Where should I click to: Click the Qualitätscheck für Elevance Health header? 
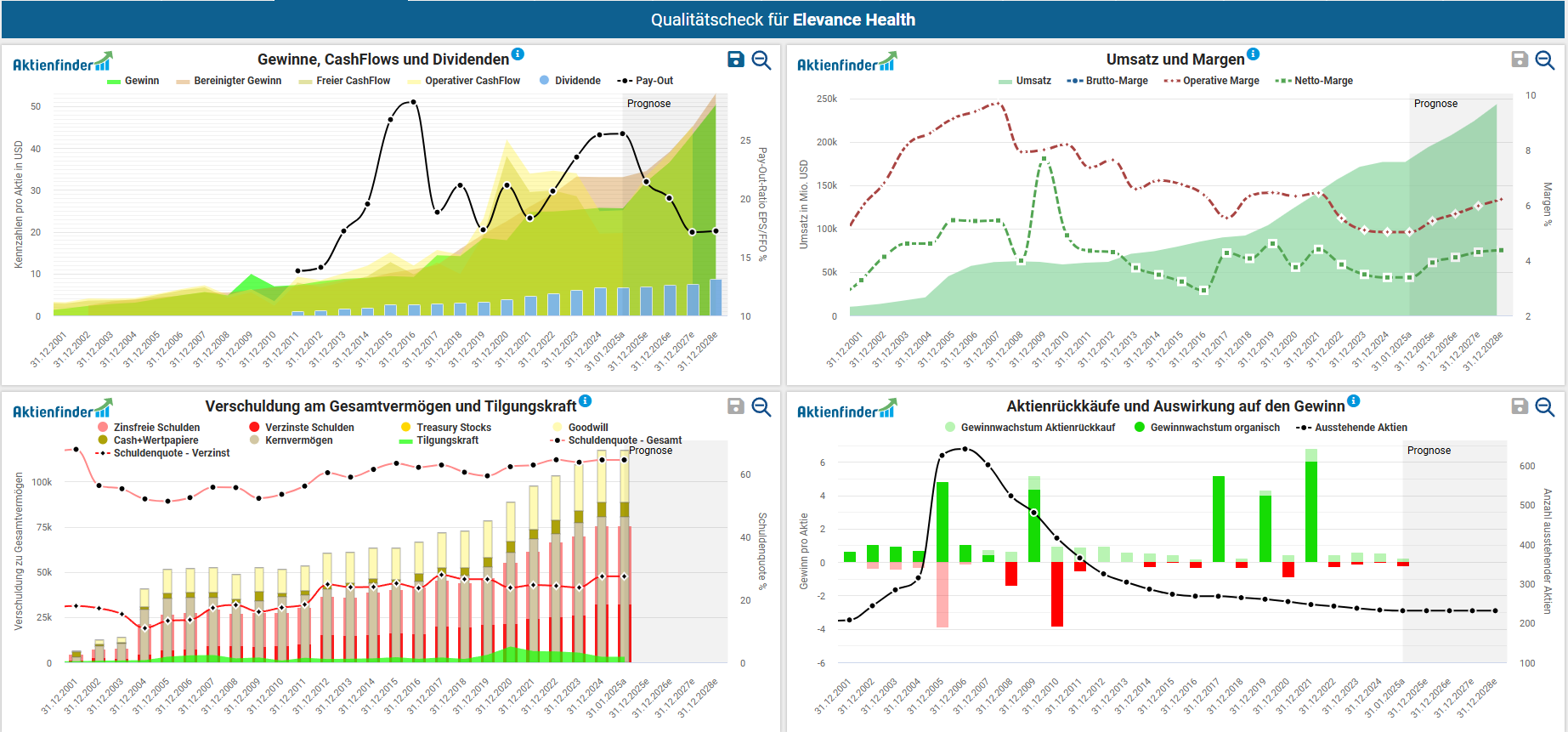pos(783,20)
